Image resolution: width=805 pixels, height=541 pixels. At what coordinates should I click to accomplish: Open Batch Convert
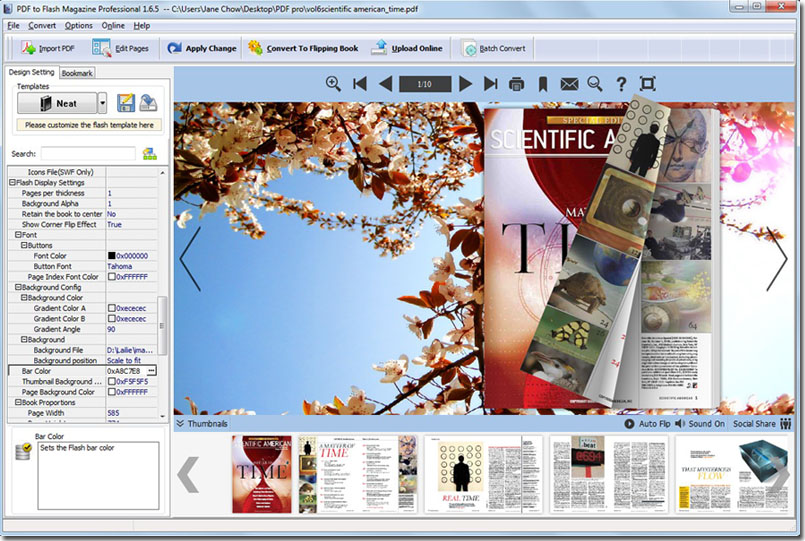point(493,48)
